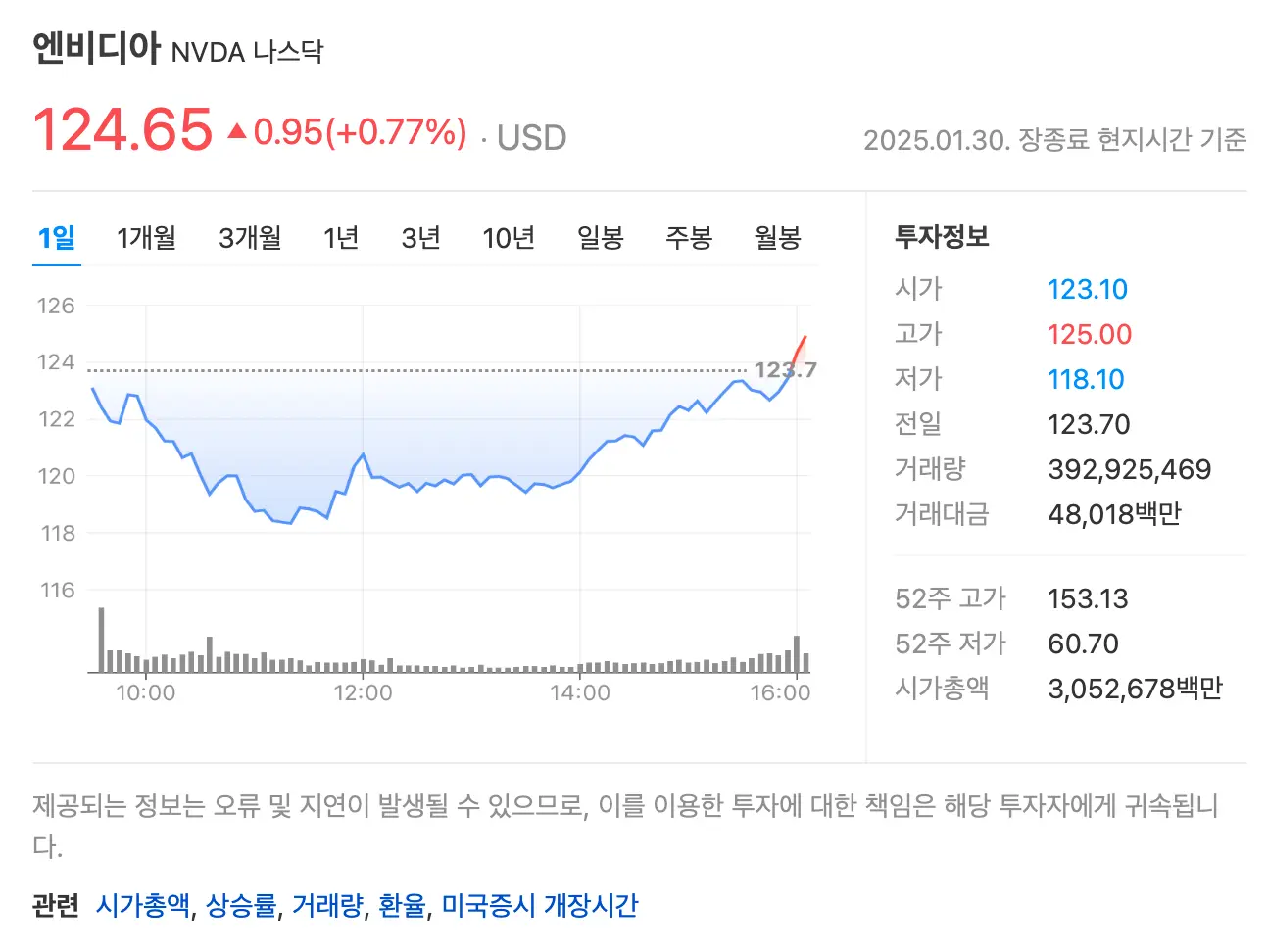Click the 상승률 link
1268x952 pixels.
tap(240, 906)
